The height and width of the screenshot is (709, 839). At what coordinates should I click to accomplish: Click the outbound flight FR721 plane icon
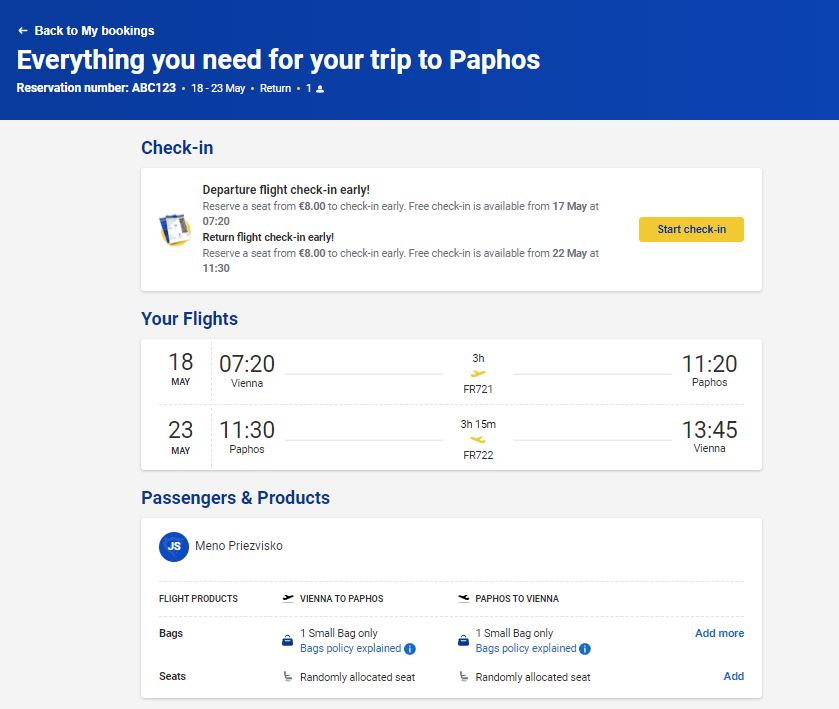pyautogui.click(x=478, y=374)
